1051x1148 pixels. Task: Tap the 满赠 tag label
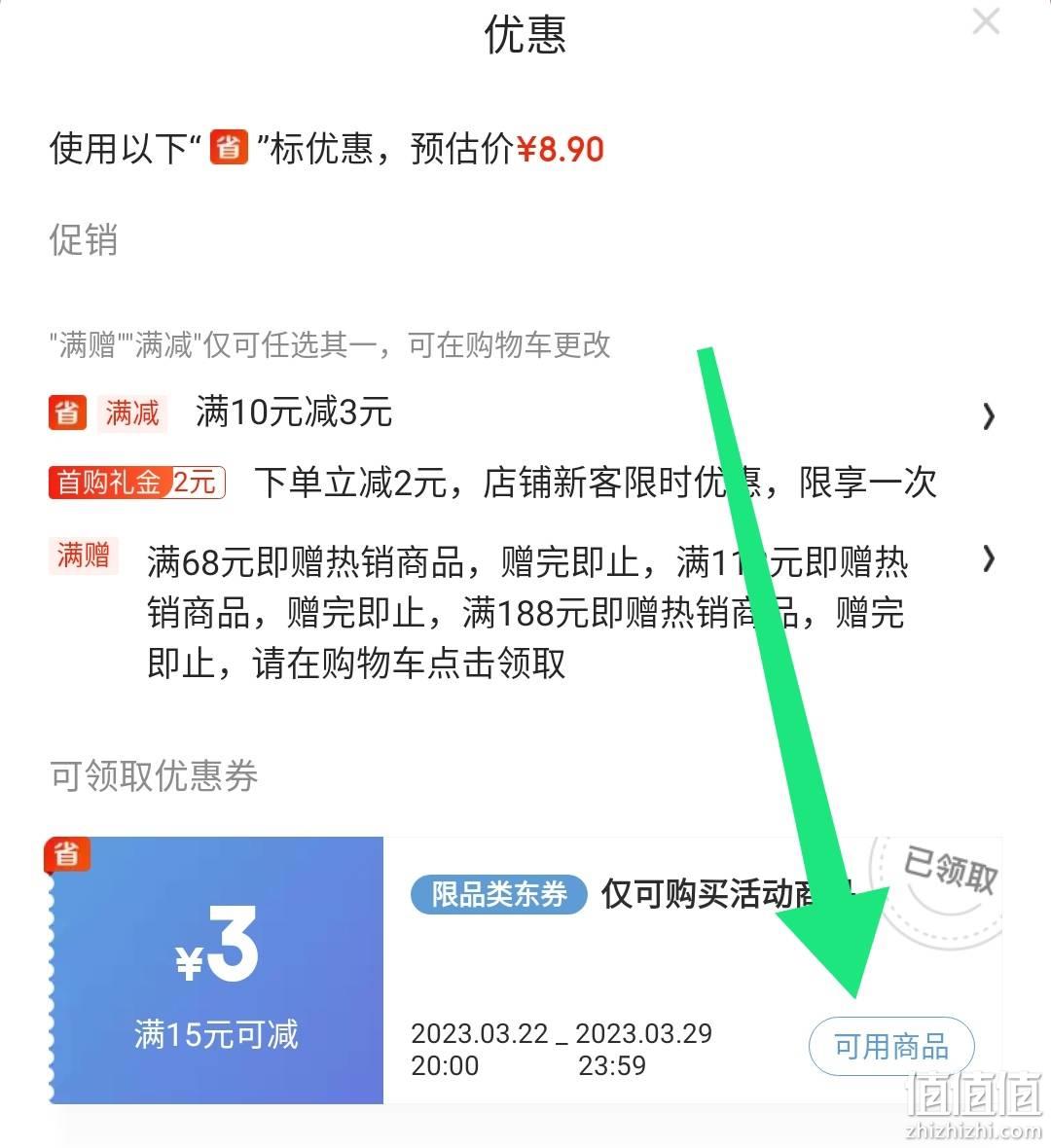(x=83, y=555)
